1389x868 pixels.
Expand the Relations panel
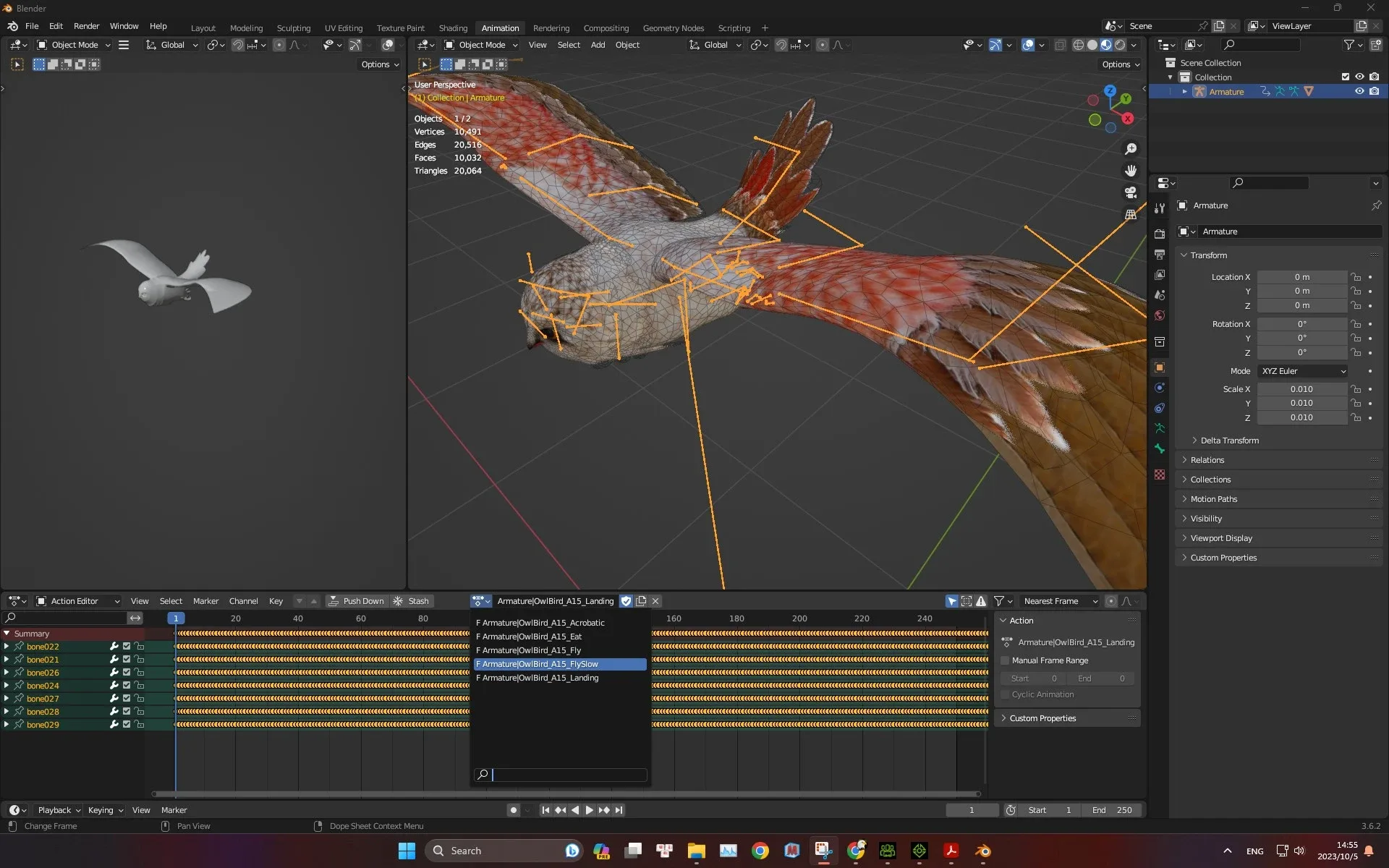1279,460
